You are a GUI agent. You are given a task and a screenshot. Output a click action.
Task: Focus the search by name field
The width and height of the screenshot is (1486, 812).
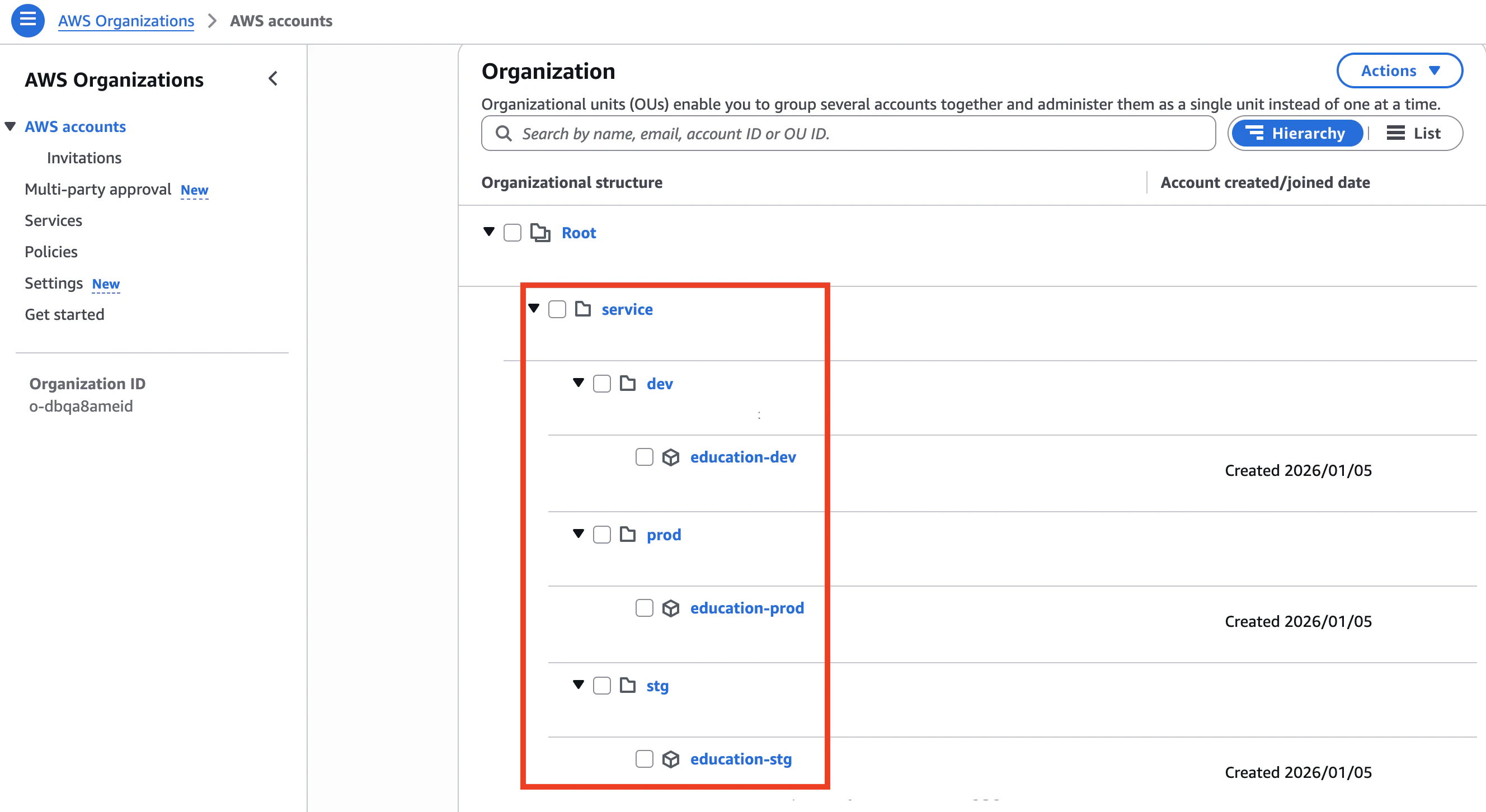(x=849, y=133)
